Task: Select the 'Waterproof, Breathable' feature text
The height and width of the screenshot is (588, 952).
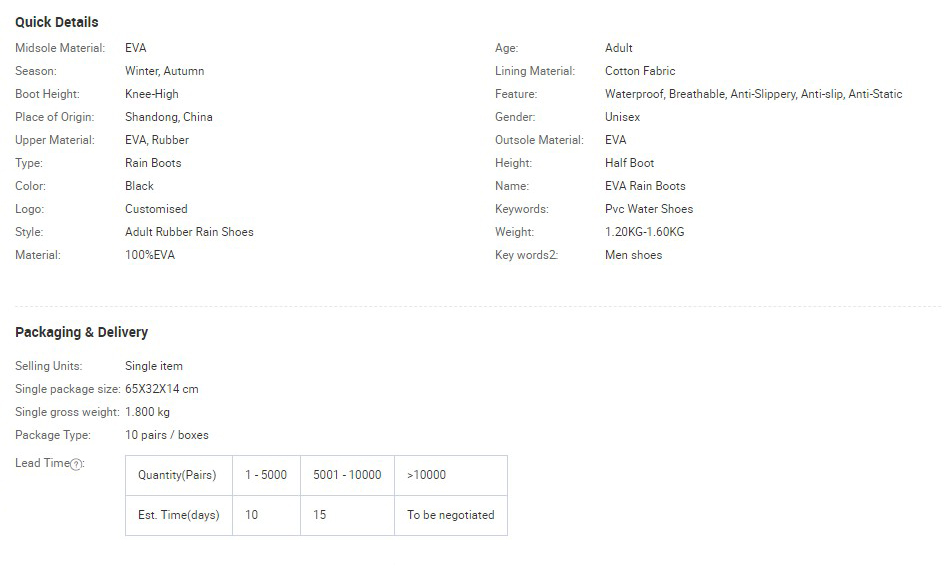Action: 665,94
